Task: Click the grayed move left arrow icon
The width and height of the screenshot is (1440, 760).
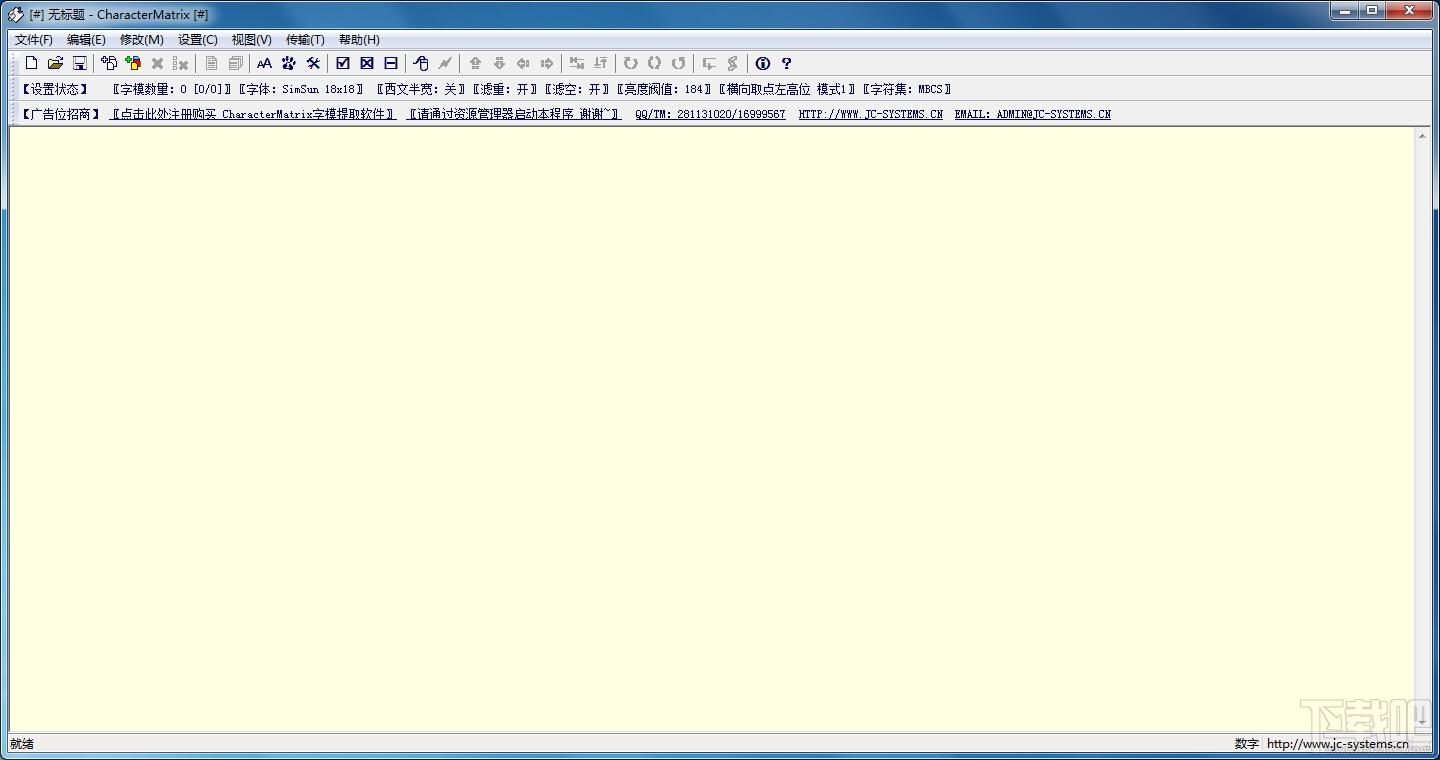Action: [x=523, y=63]
